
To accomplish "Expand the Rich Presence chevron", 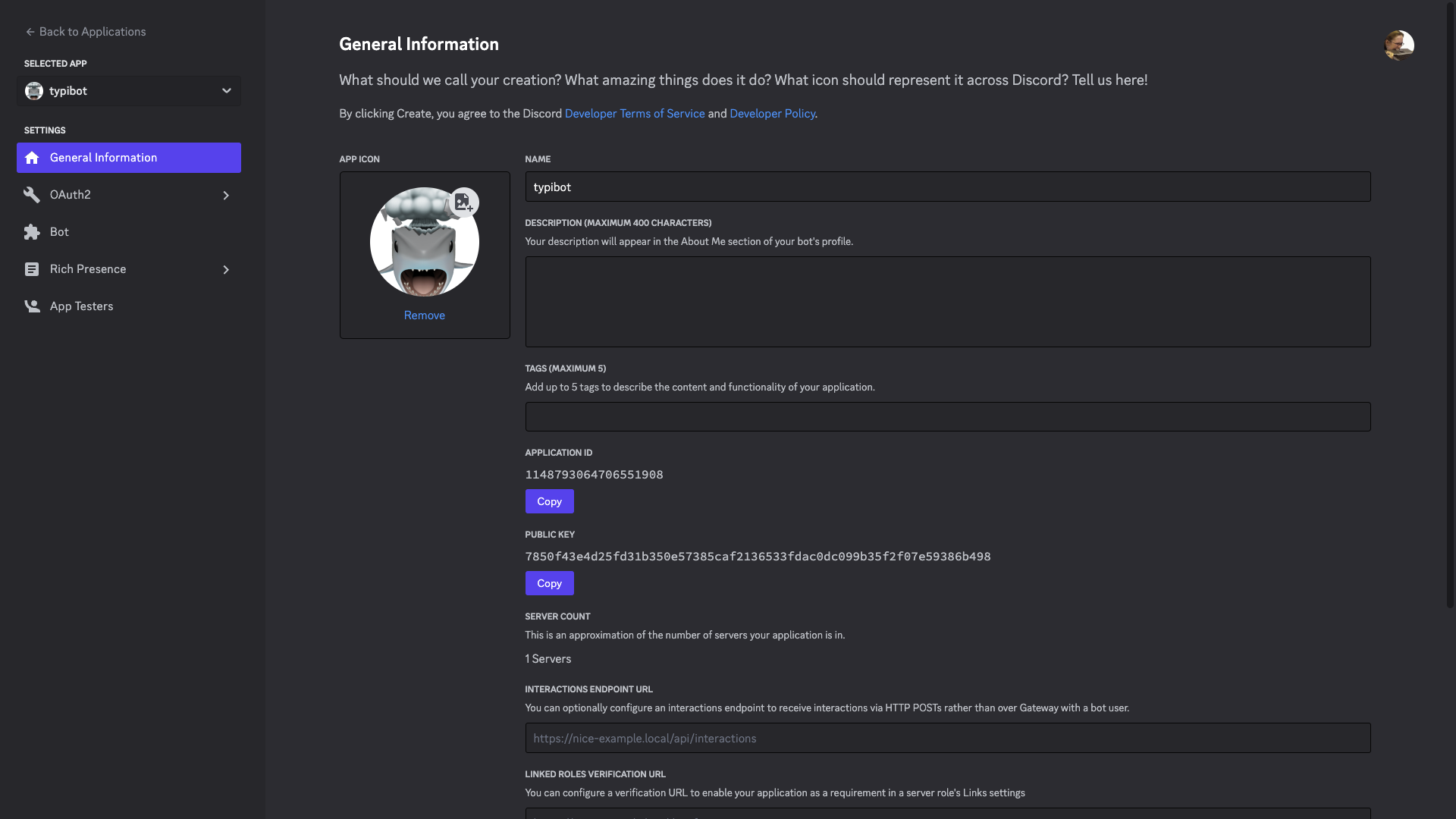I will [x=226, y=269].
